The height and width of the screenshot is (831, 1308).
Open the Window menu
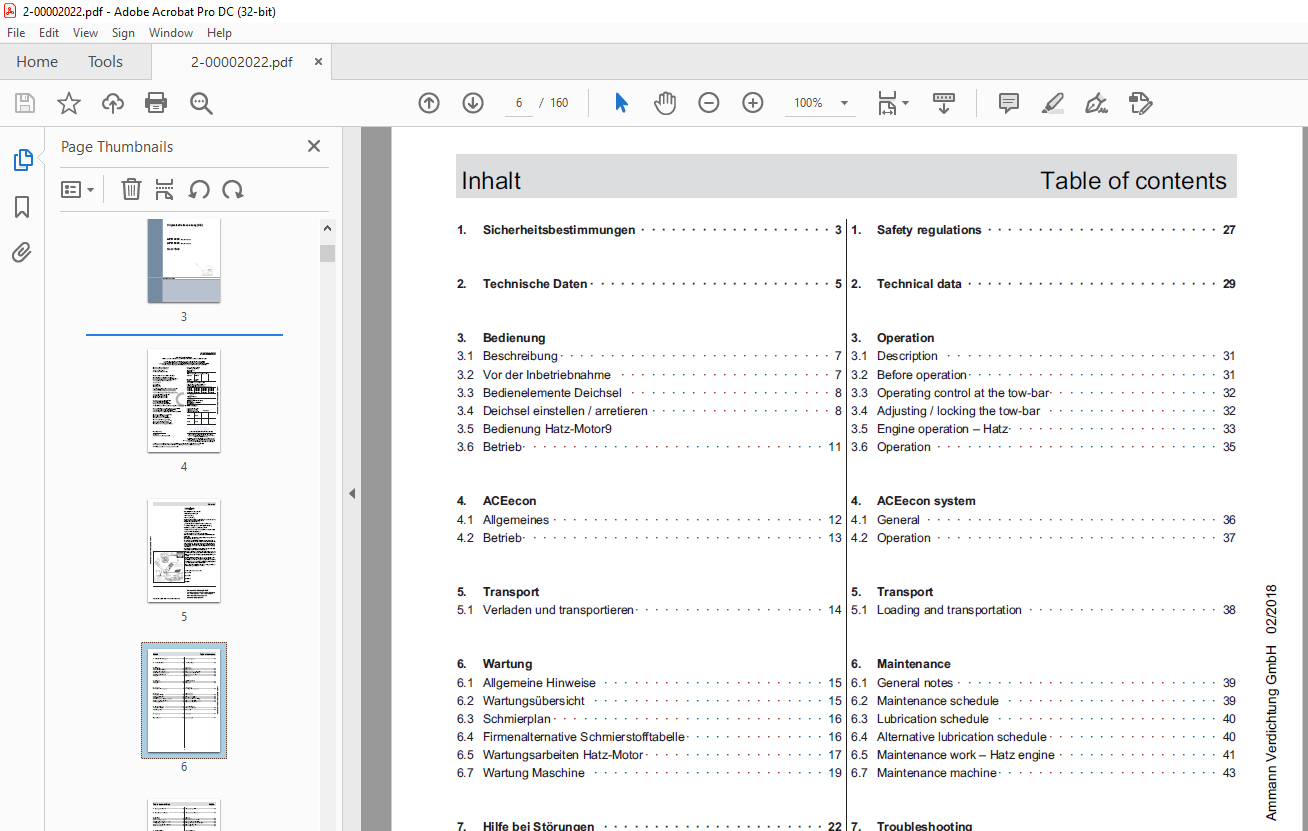171,33
